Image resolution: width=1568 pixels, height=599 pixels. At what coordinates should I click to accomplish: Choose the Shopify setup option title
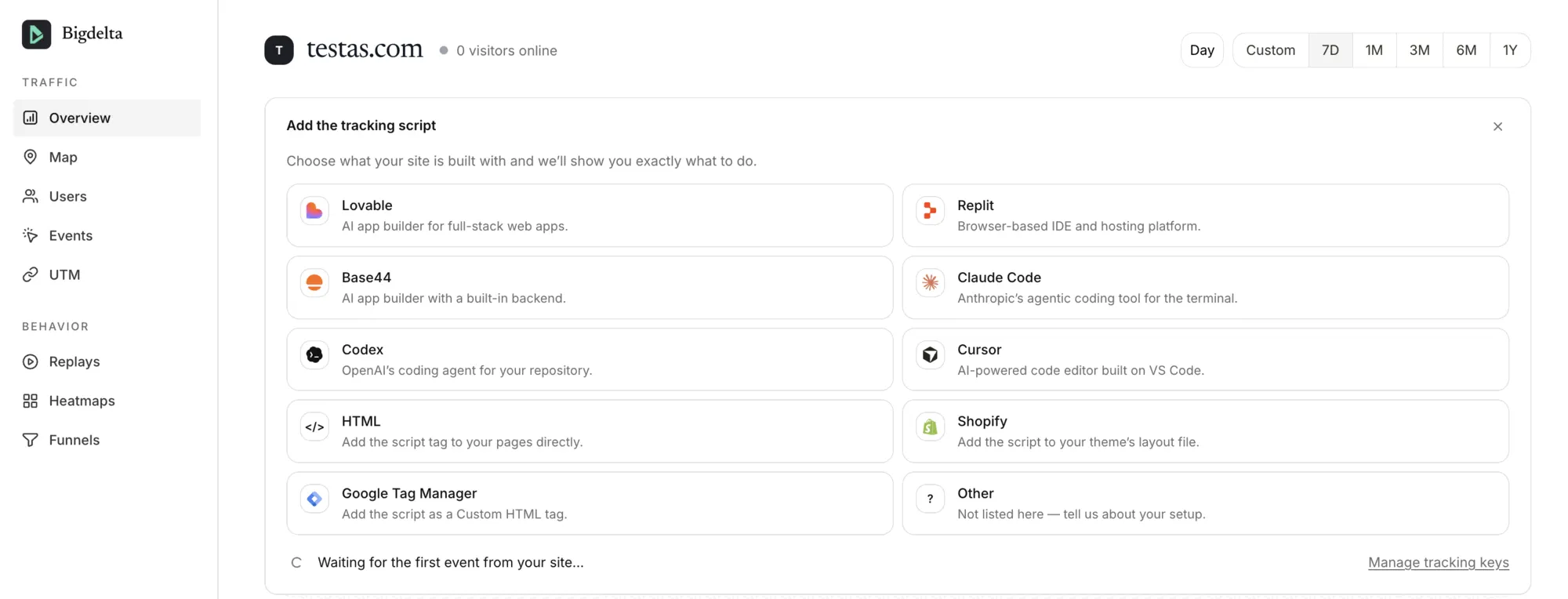pos(982,421)
